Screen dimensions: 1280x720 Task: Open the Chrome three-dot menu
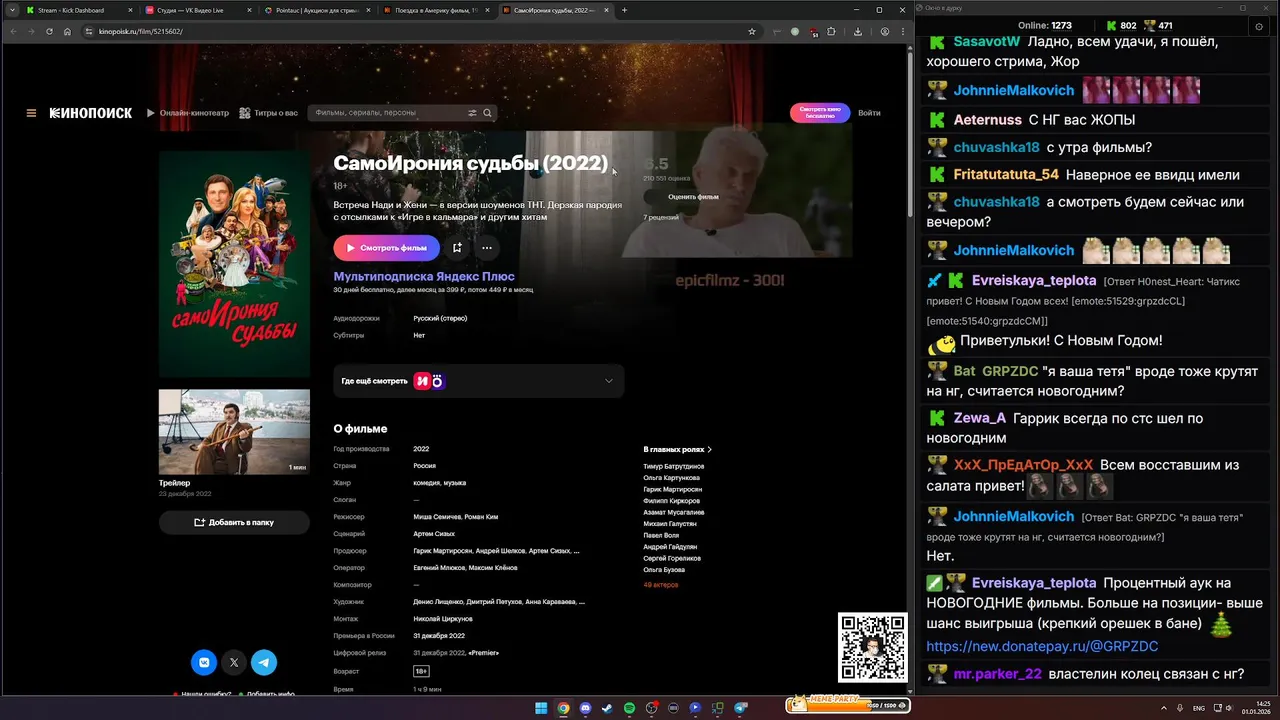[903, 31]
